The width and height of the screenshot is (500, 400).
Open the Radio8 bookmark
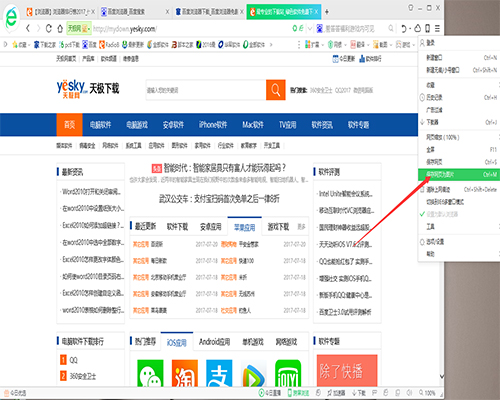[x=109, y=44]
